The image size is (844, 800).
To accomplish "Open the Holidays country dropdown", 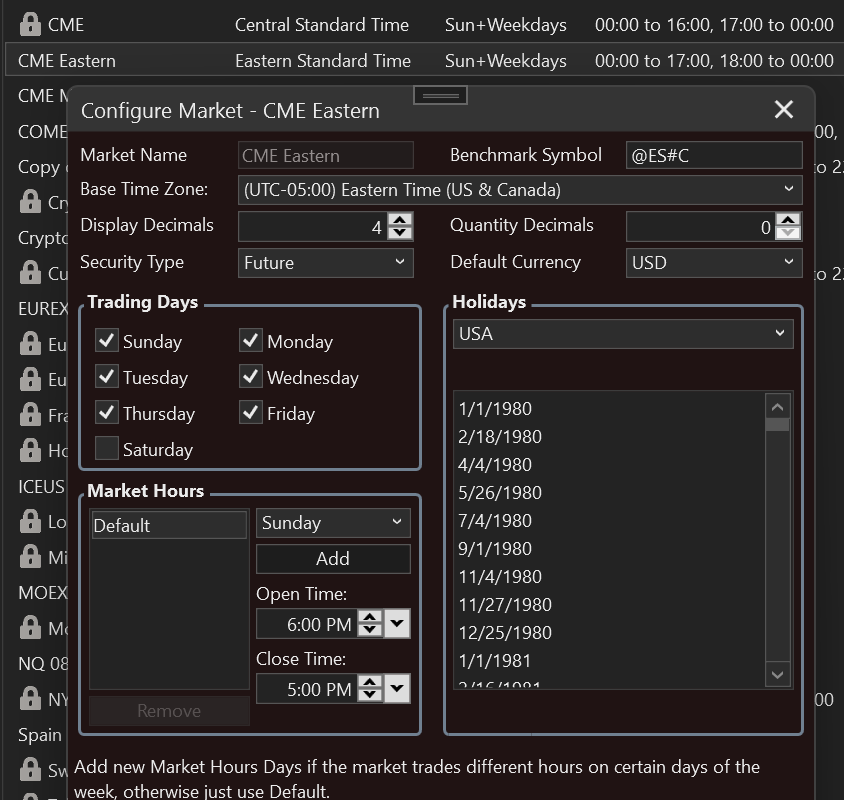I will click(623, 334).
